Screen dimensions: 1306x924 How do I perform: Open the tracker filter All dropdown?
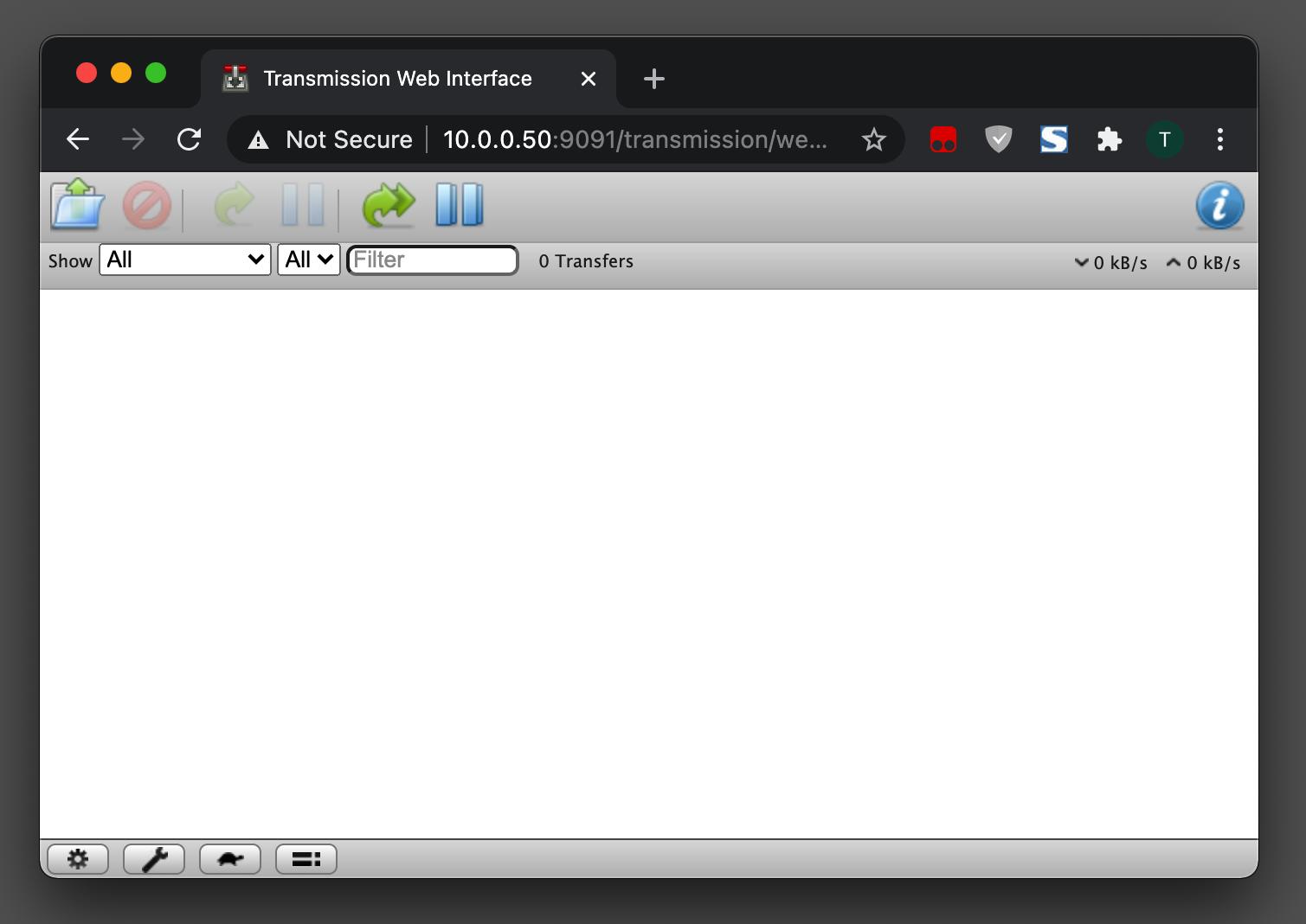click(309, 260)
